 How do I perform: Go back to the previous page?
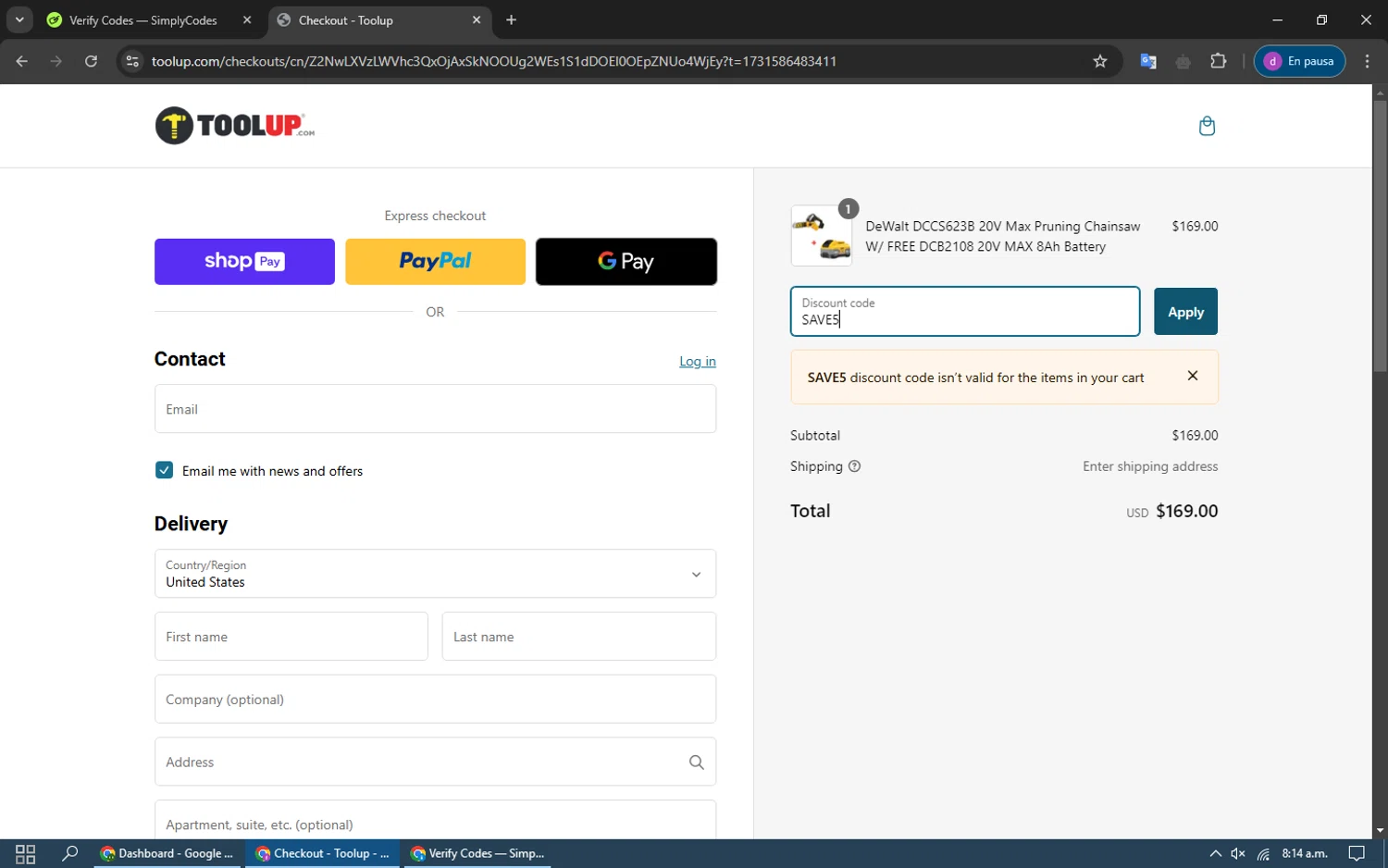pos(22,61)
